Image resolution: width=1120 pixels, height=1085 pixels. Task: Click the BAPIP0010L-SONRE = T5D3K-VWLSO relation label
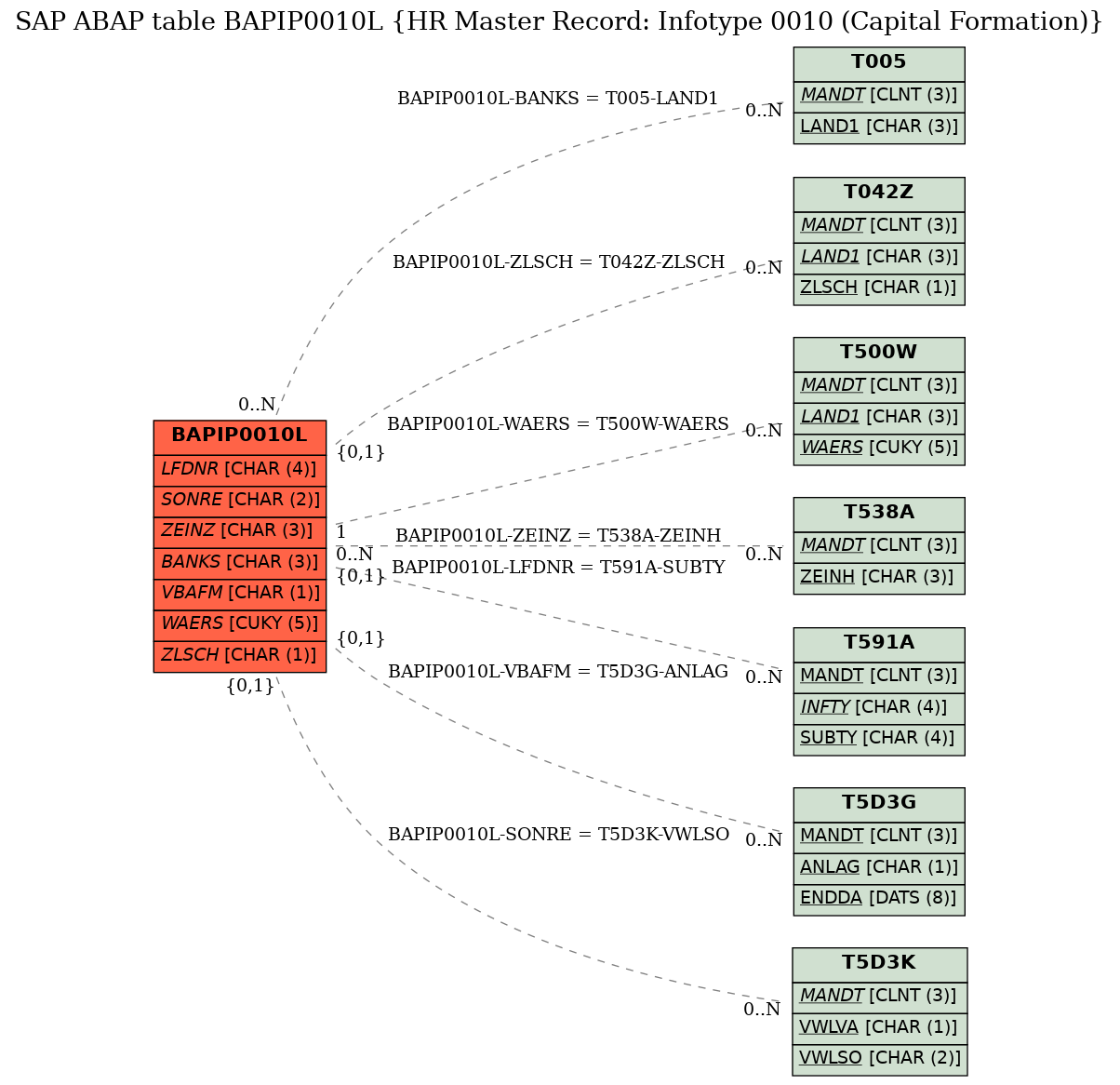(558, 835)
